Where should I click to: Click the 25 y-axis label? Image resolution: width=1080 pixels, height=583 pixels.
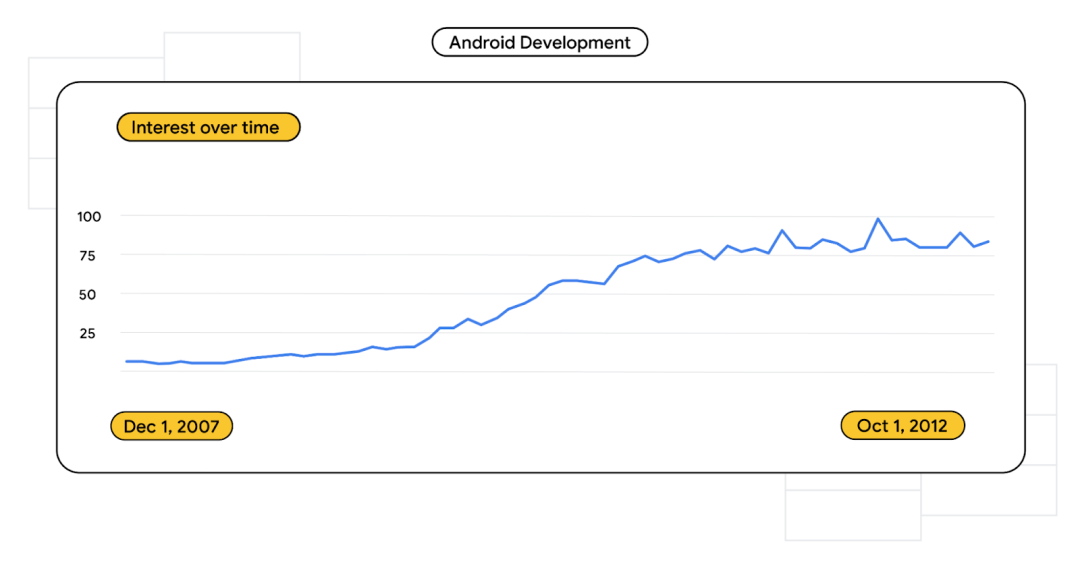[87, 334]
